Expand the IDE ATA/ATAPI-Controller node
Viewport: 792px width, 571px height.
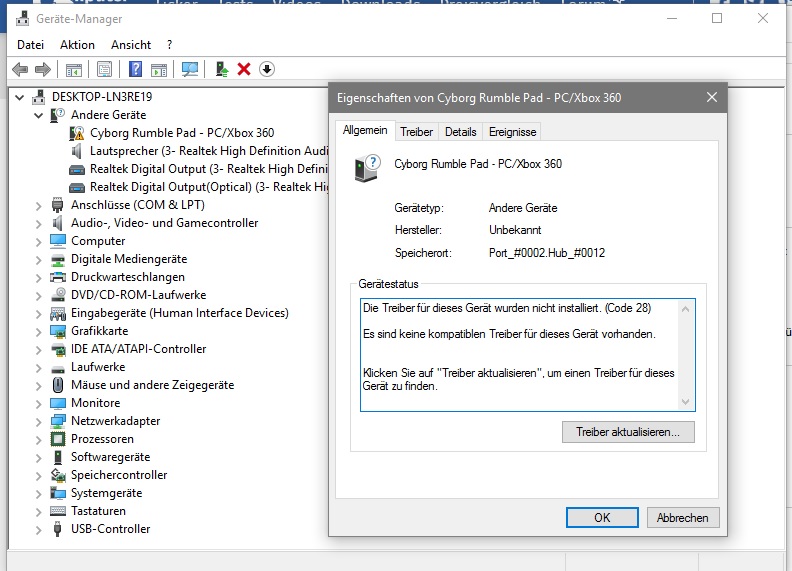pos(38,350)
